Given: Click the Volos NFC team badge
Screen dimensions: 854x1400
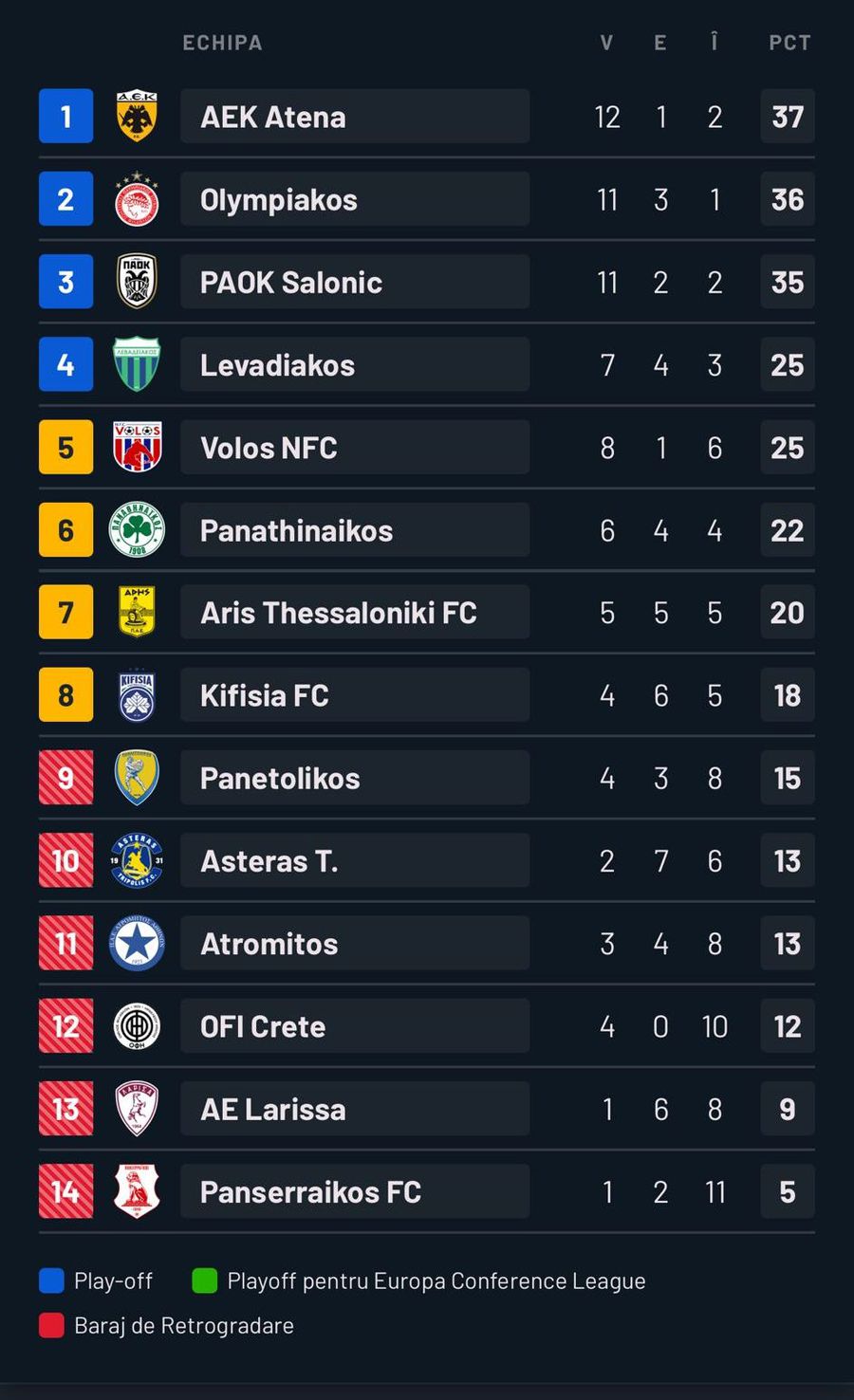Looking at the screenshot, I should pos(137,447).
